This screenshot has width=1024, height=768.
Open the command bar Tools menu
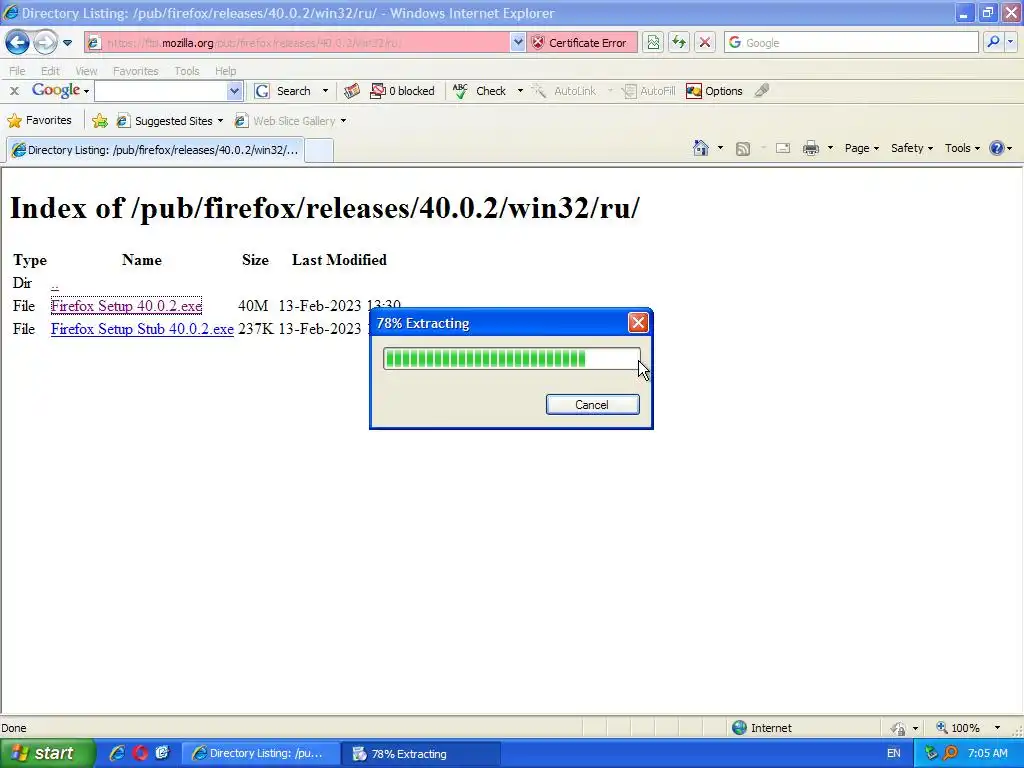coord(962,148)
